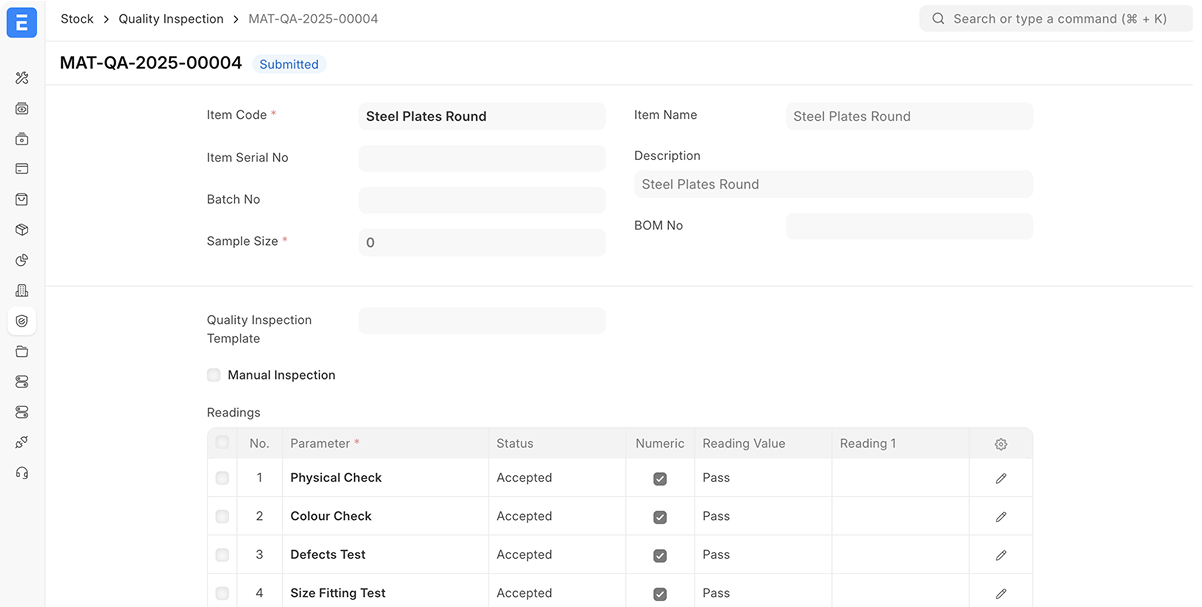Open the building sidebar icon
Screen dimensions: 1202x607
coord(22,291)
